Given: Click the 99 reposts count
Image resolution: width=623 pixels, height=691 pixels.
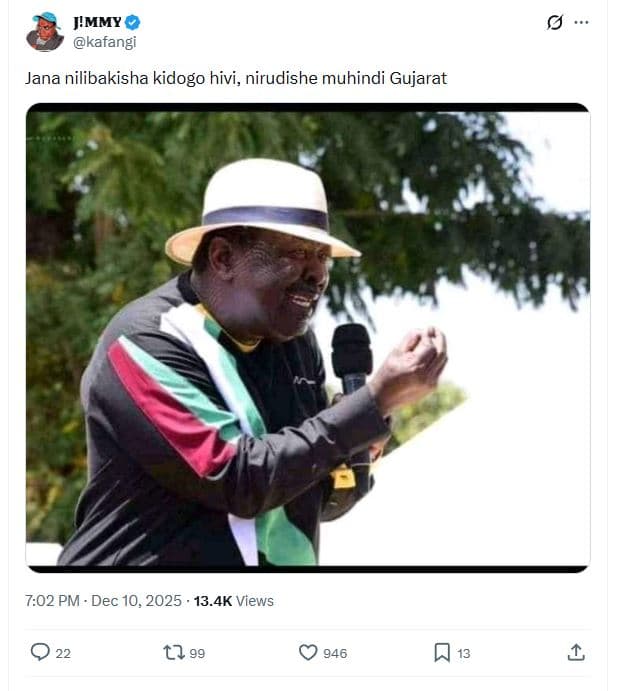Looking at the screenshot, I should pyautogui.click(x=197, y=653).
